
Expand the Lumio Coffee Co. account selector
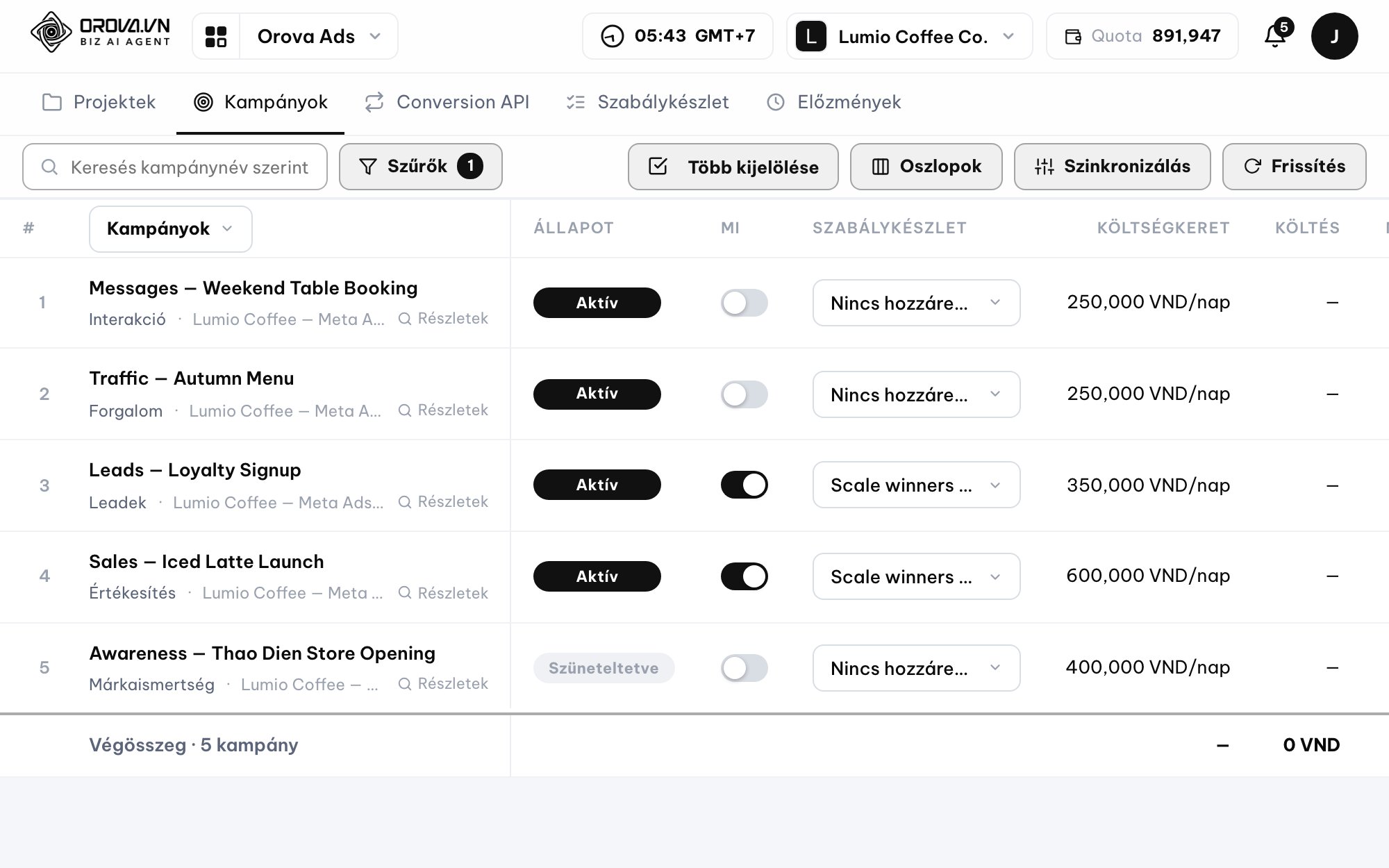point(910,36)
